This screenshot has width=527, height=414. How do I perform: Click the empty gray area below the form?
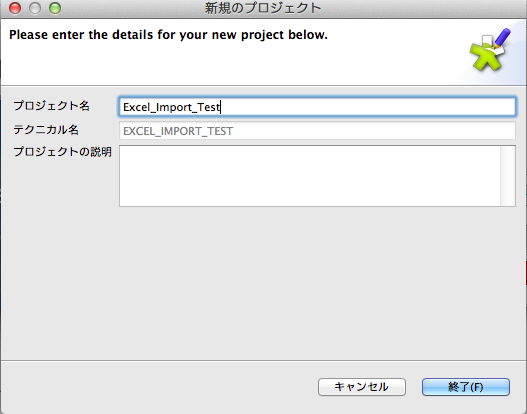click(264, 282)
